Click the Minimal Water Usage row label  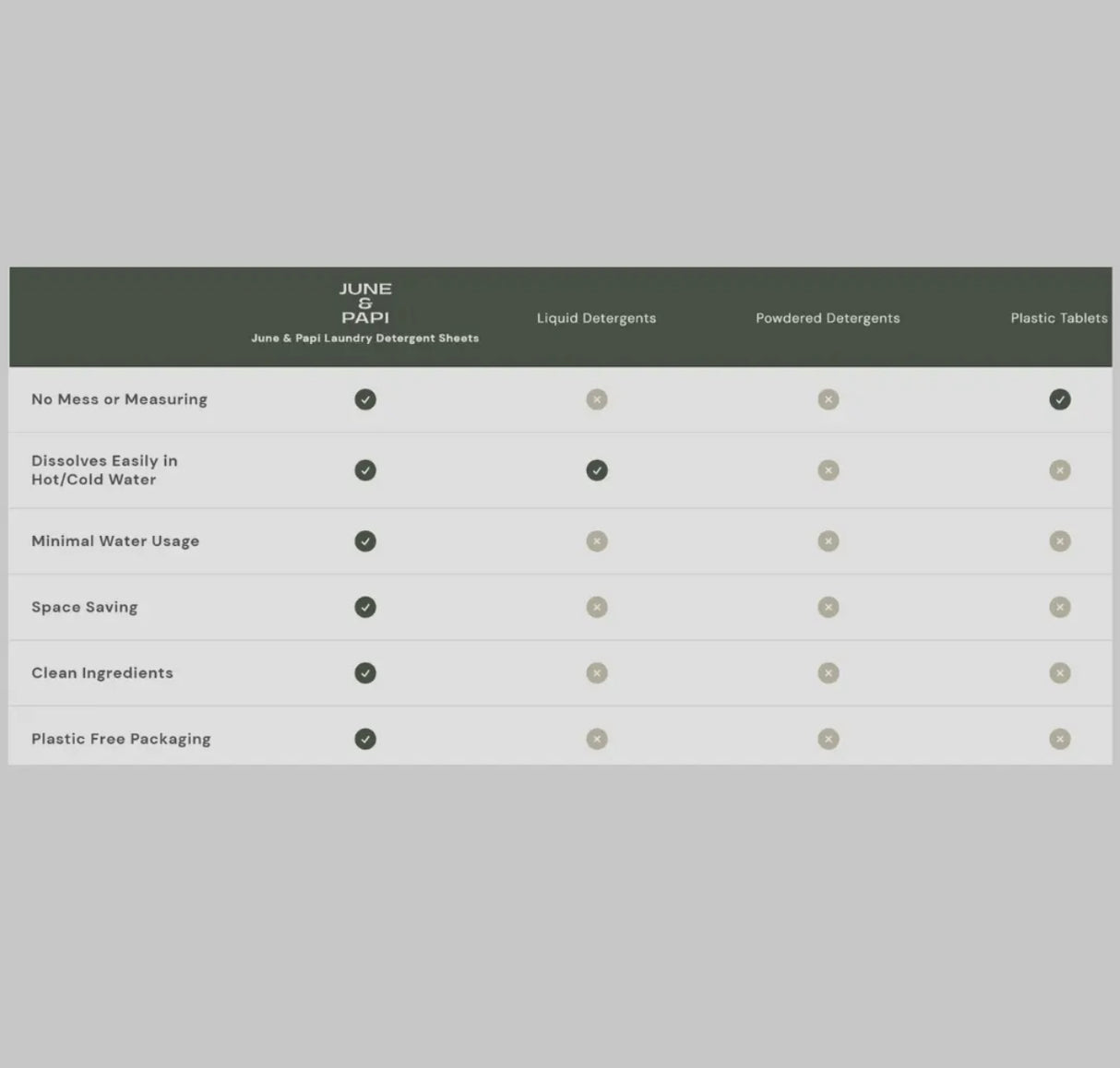point(115,541)
